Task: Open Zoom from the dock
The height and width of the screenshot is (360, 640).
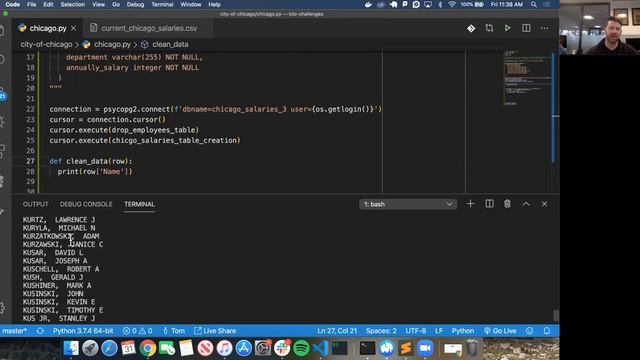Action: click(x=425, y=348)
